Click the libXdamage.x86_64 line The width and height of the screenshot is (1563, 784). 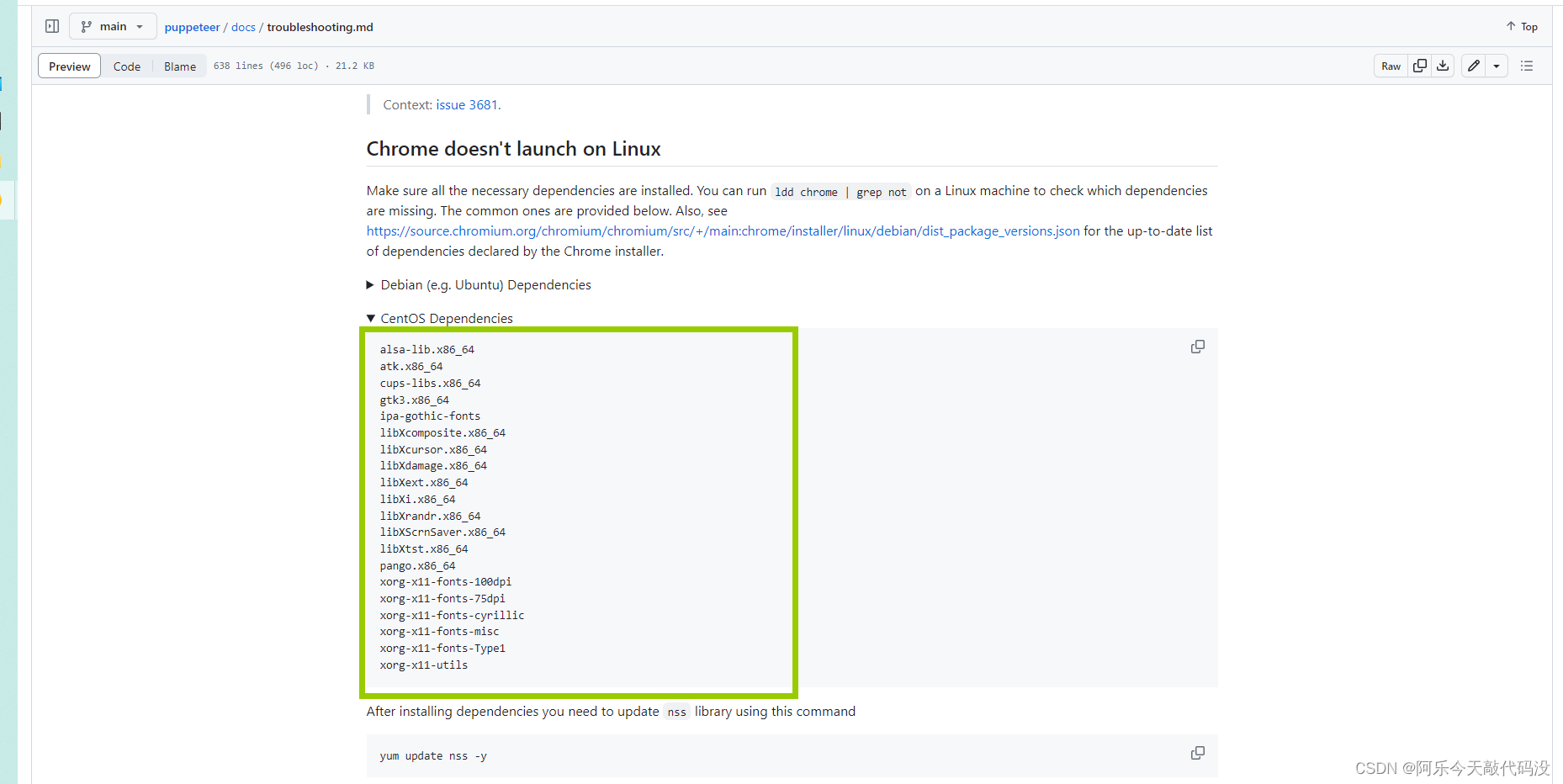click(x=433, y=465)
